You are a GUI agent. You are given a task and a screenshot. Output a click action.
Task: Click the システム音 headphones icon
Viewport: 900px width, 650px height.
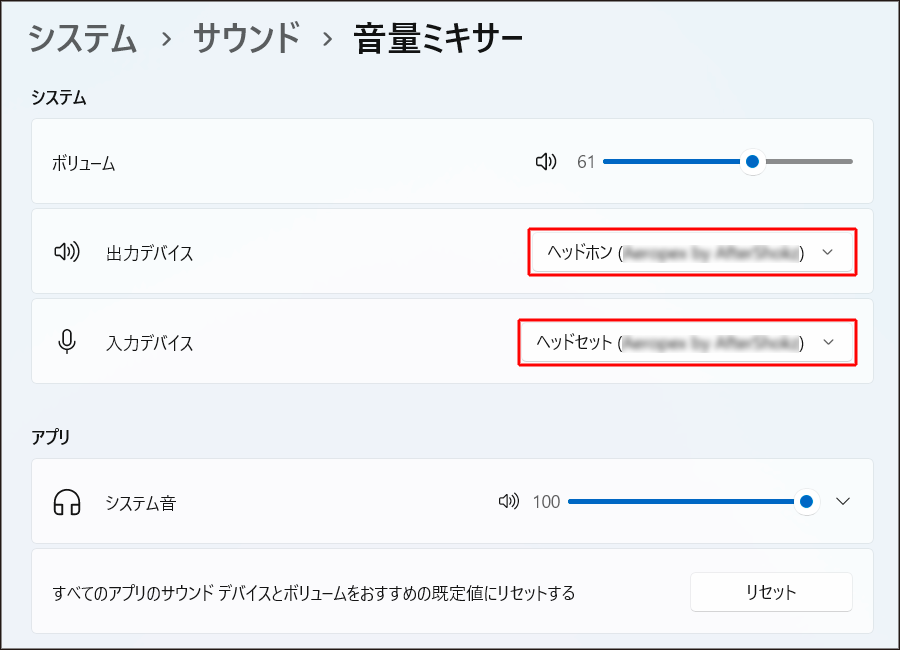[x=67, y=502]
